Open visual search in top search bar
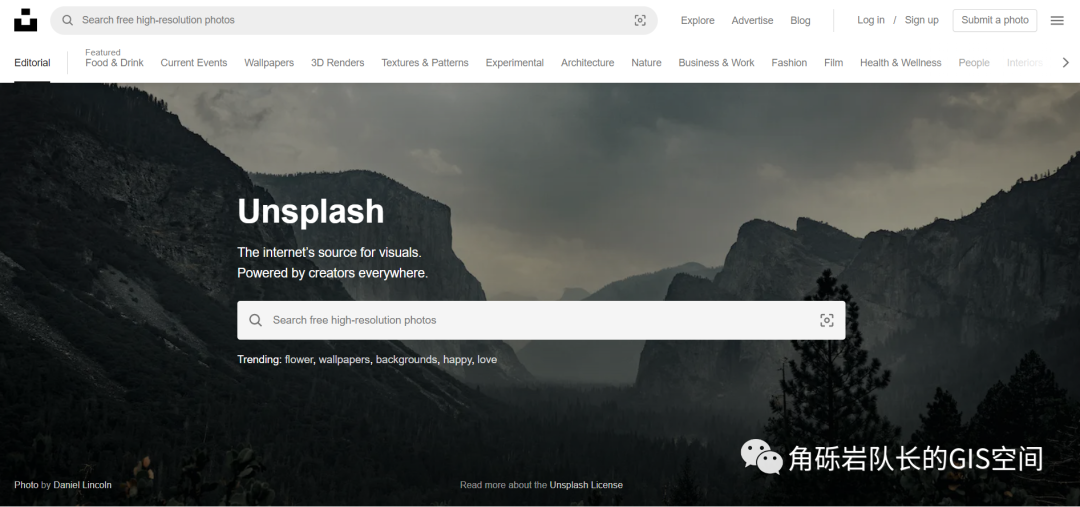The height and width of the screenshot is (507, 1080). (640, 20)
